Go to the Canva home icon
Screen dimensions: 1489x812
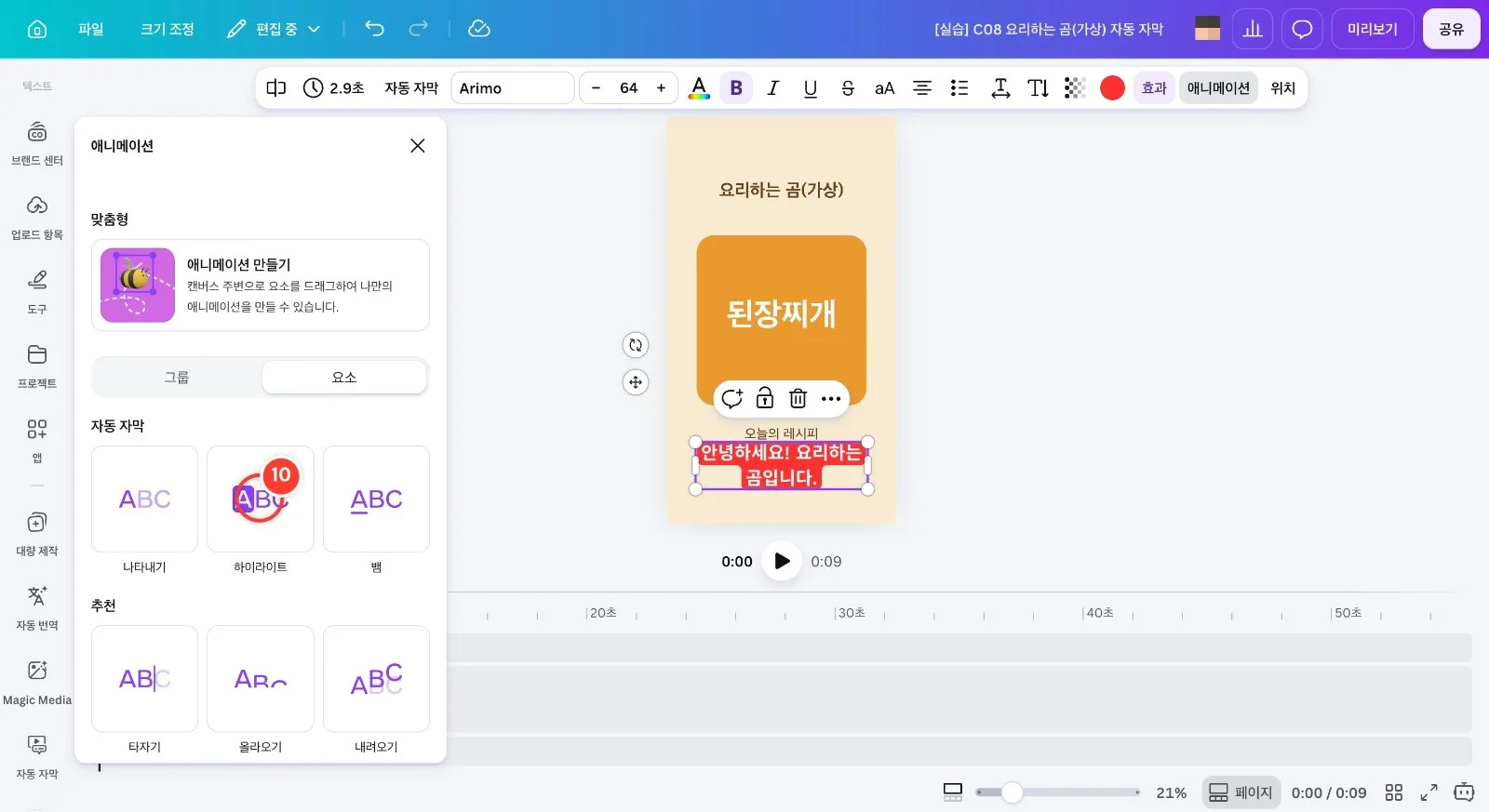pyautogui.click(x=37, y=29)
